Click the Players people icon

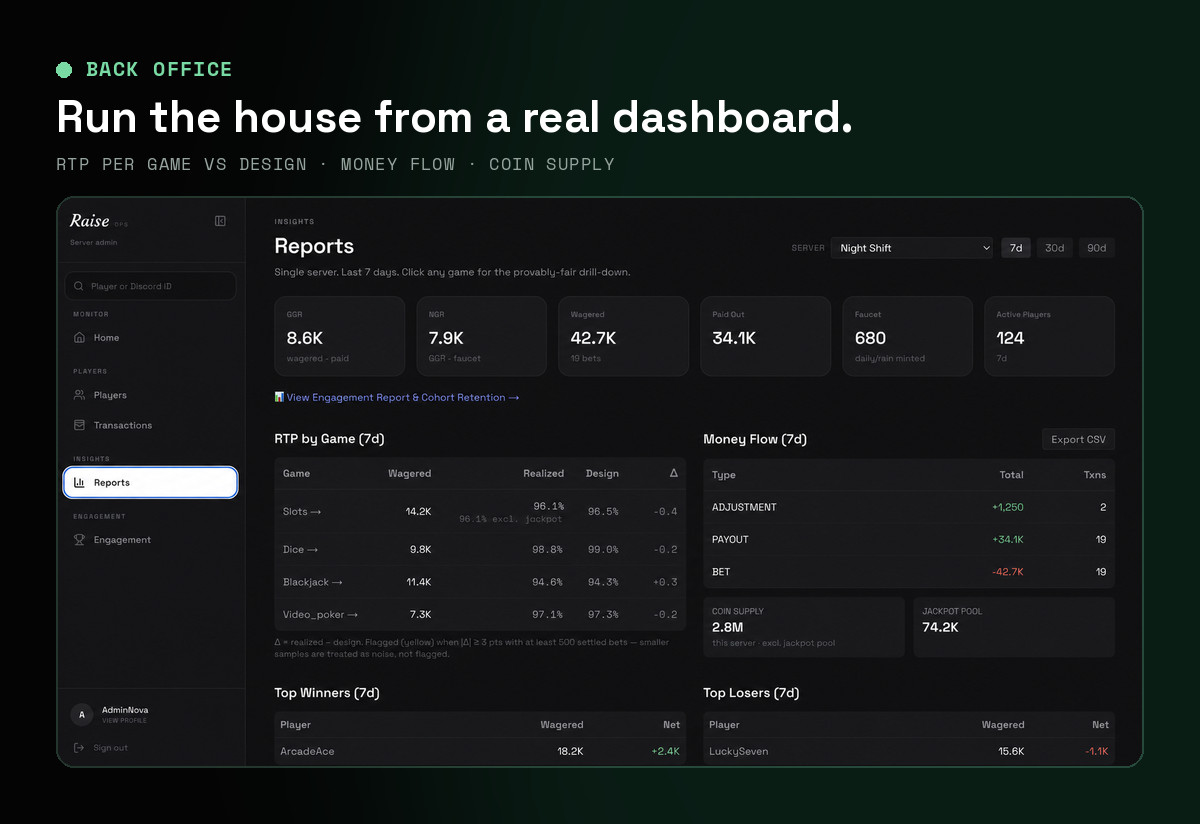point(80,395)
